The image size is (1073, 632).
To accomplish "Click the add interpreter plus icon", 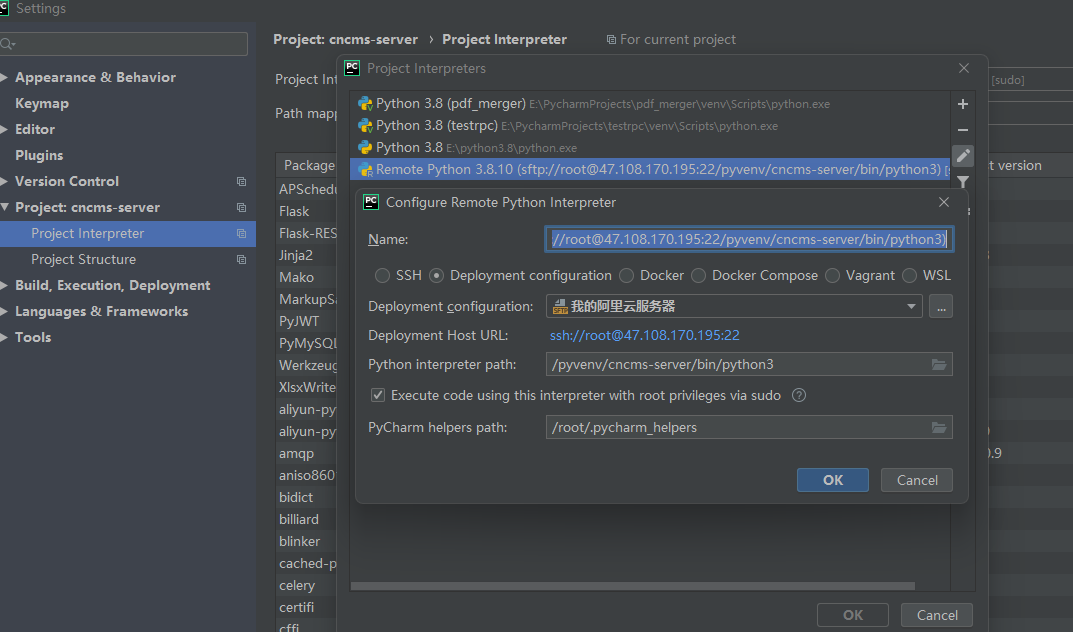I will click(963, 104).
